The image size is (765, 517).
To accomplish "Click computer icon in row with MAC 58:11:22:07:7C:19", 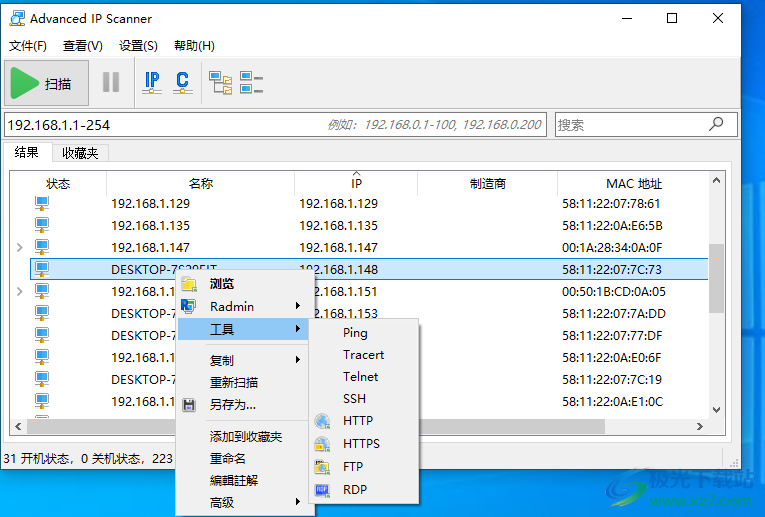I will tap(42, 379).
